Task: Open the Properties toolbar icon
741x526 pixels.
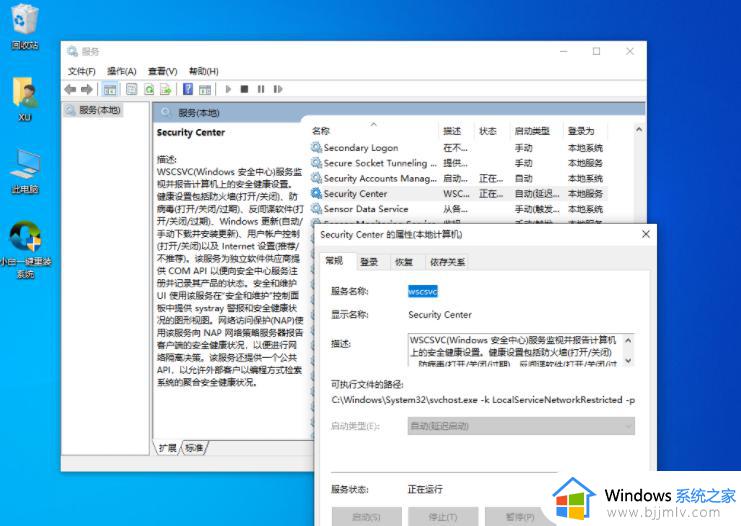Action: [x=131, y=89]
